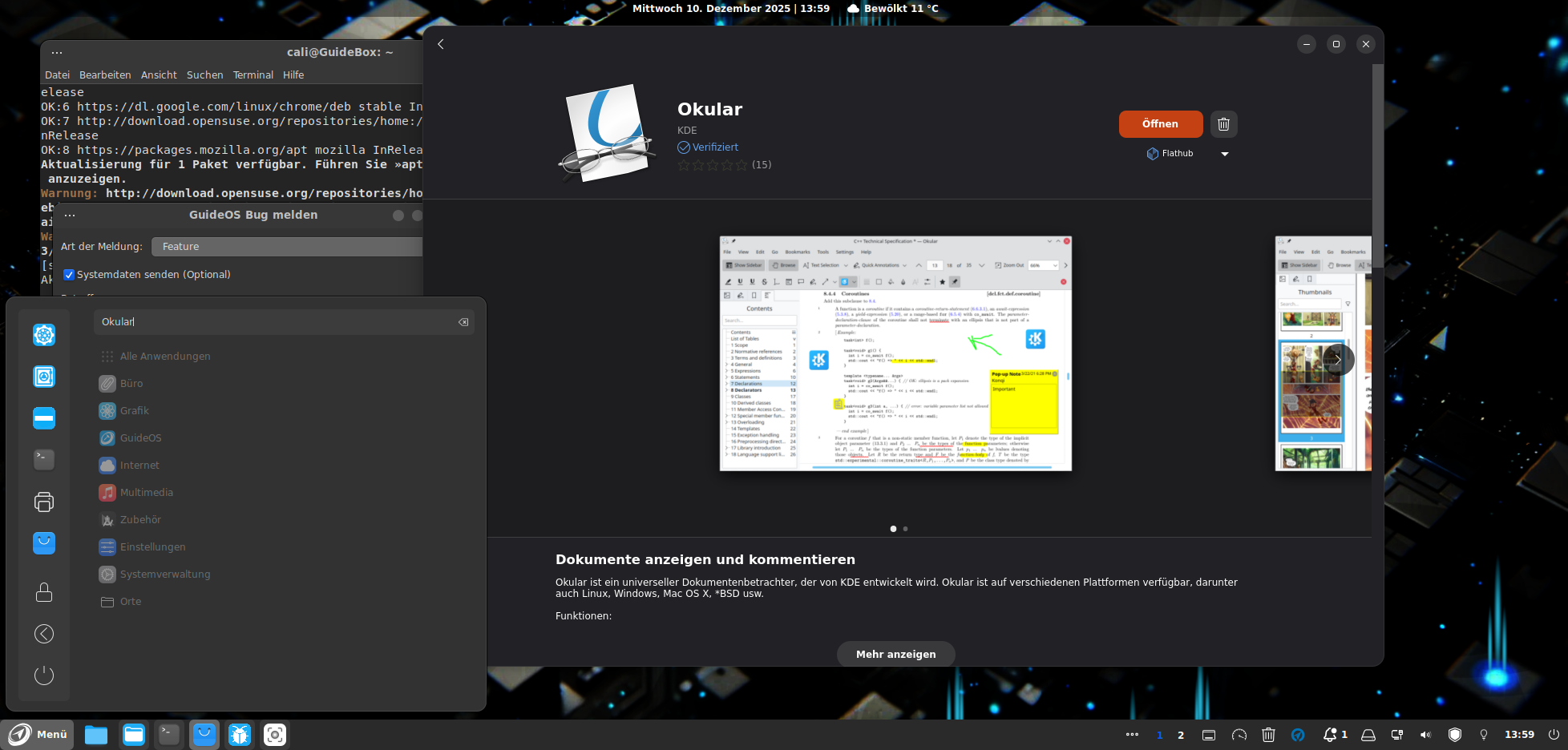The height and width of the screenshot is (750, 1568).
Task: Open the printer icon in menu sidebar
Action: click(44, 502)
